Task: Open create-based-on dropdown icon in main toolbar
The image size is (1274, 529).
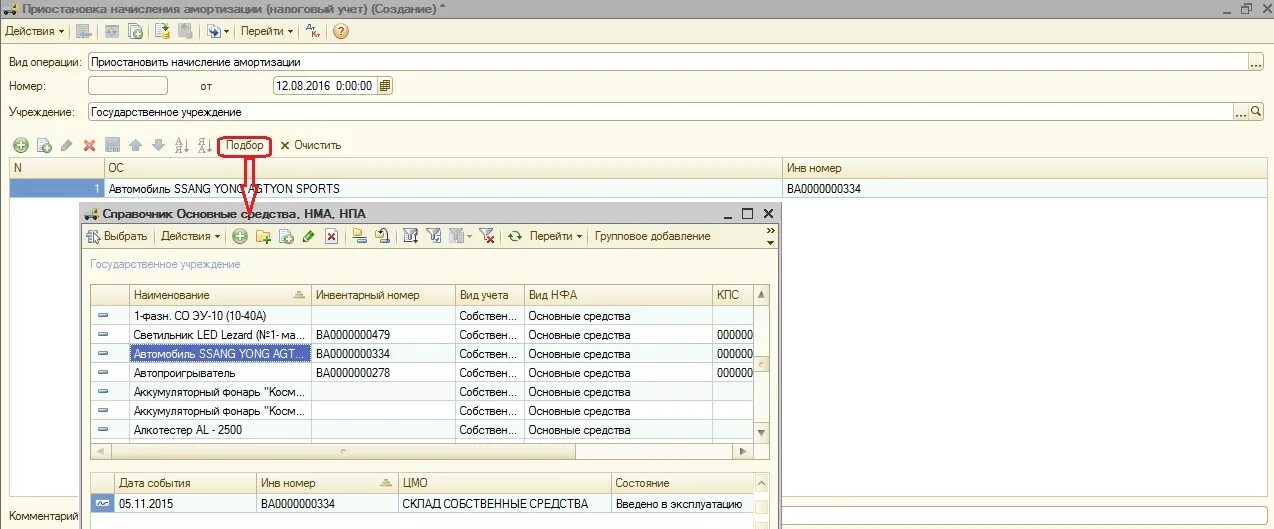Action: (x=217, y=32)
